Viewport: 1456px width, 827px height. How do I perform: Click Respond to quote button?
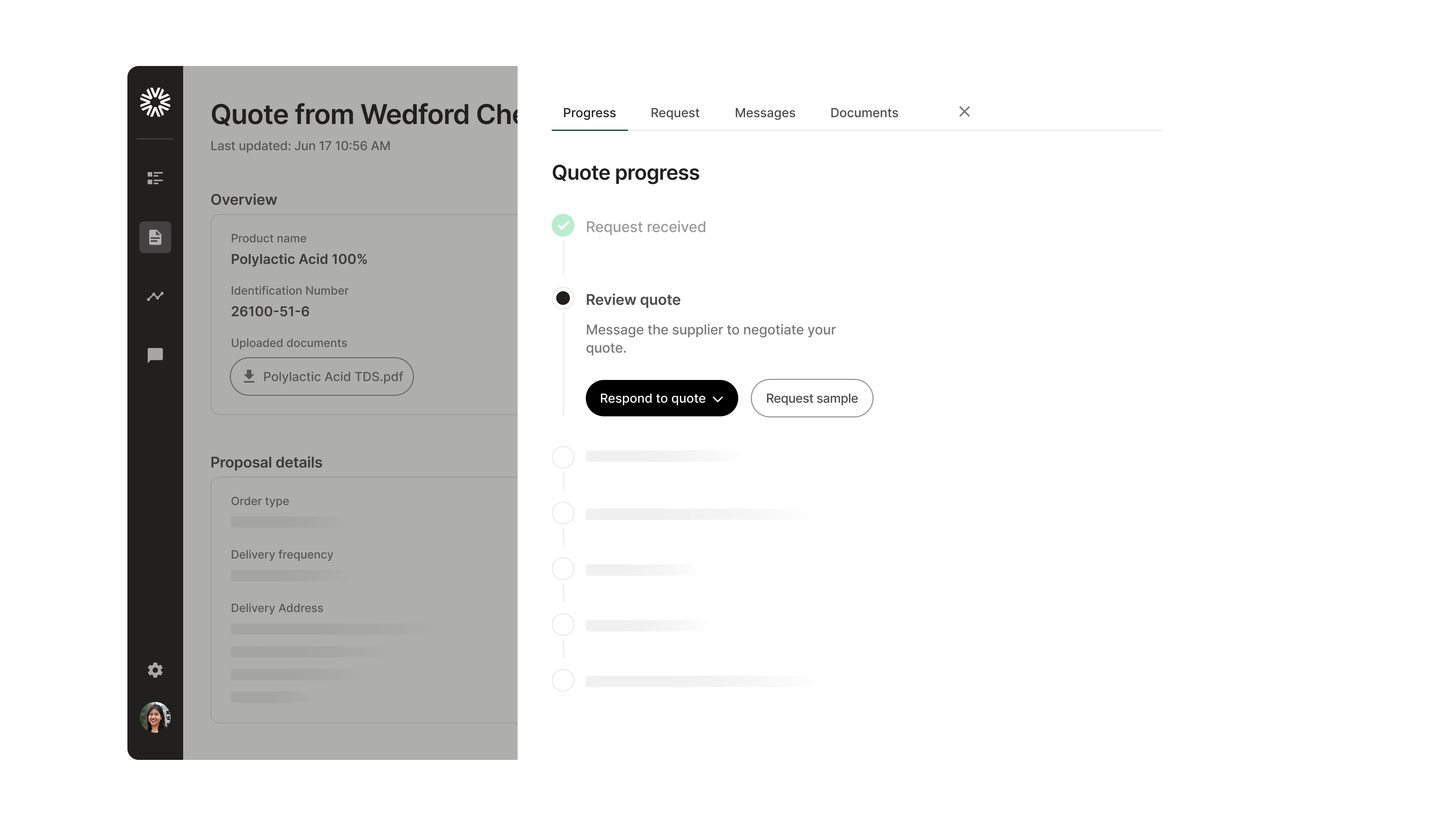point(661,398)
